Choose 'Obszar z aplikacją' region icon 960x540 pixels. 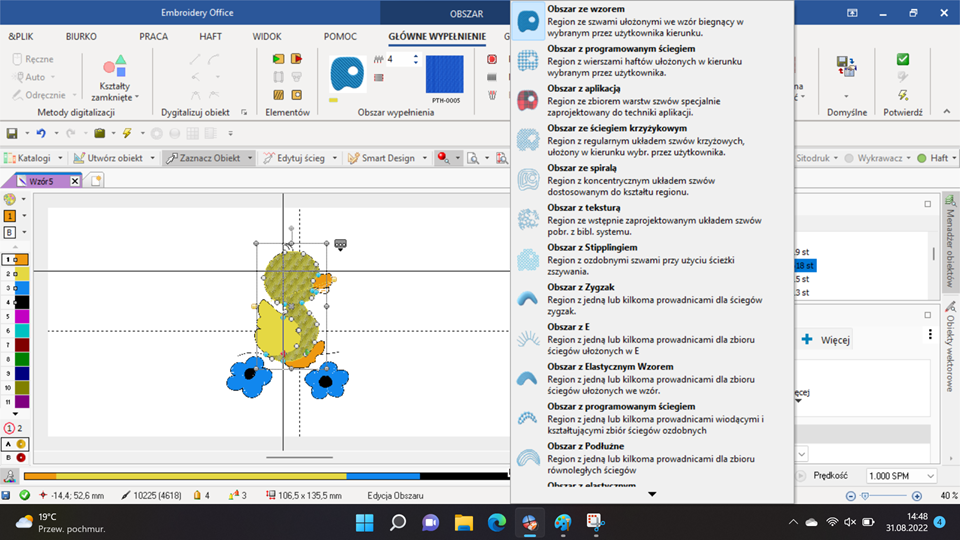pos(529,100)
